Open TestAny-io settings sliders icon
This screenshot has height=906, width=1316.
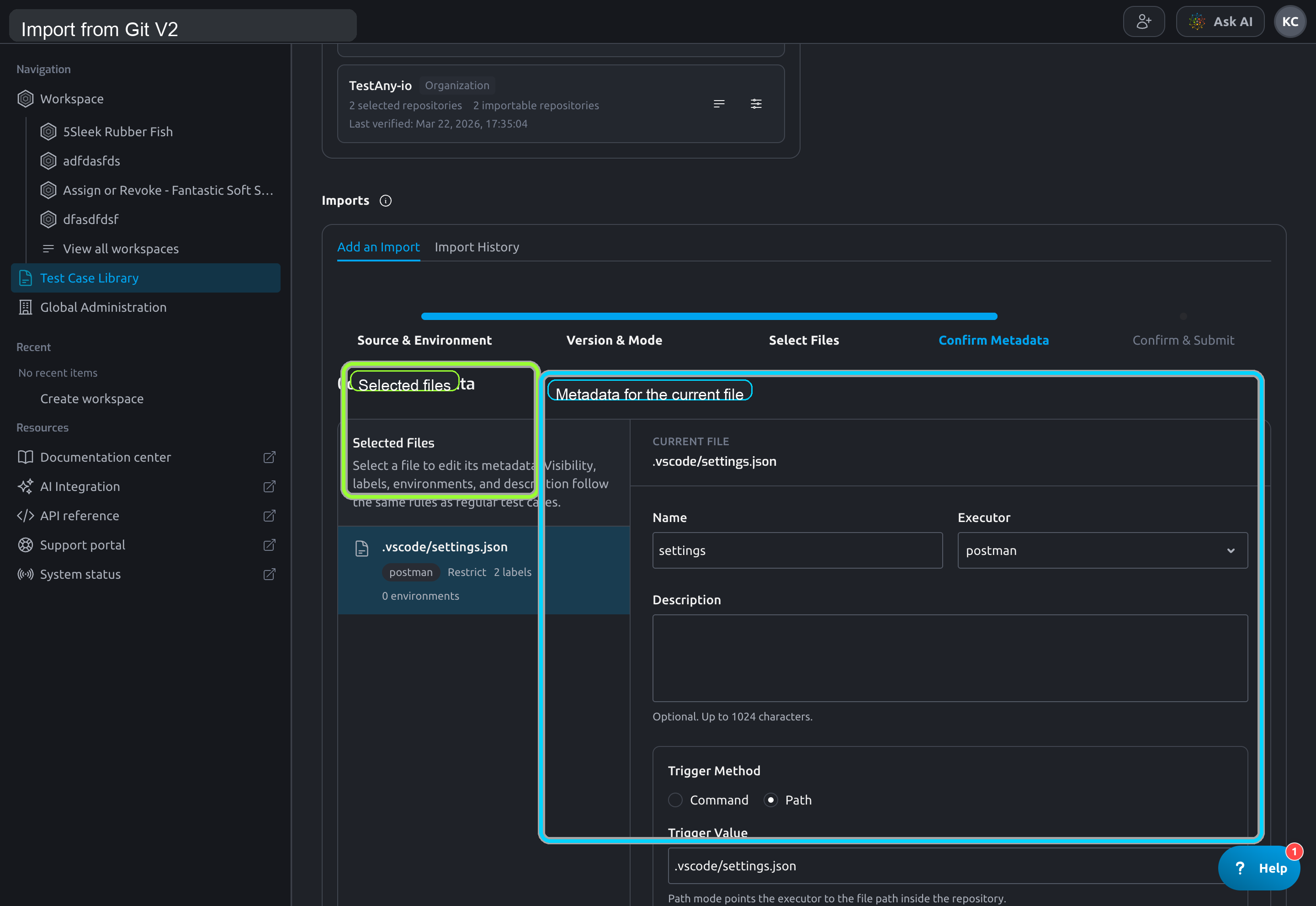pyautogui.click(x=756, y=104)
